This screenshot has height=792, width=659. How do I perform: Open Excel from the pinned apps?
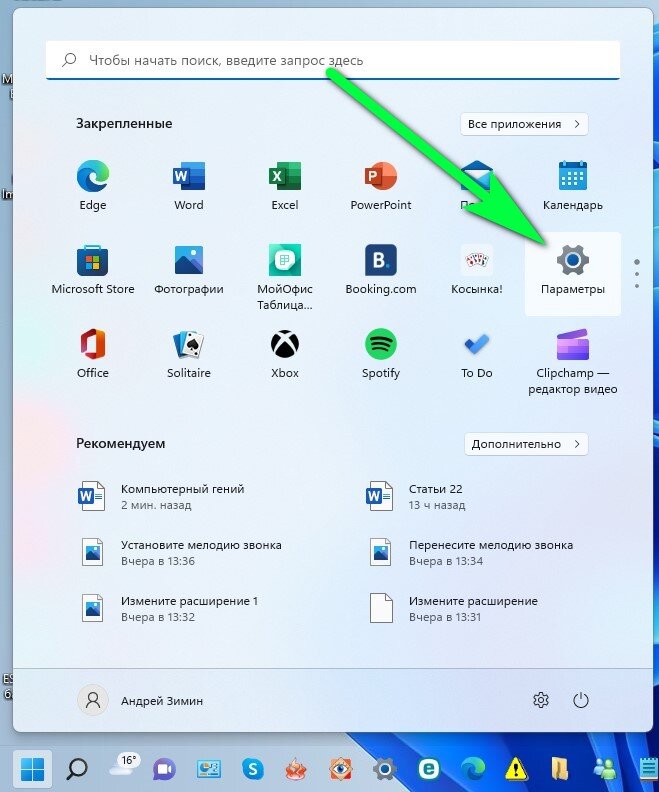coord(285,185)
